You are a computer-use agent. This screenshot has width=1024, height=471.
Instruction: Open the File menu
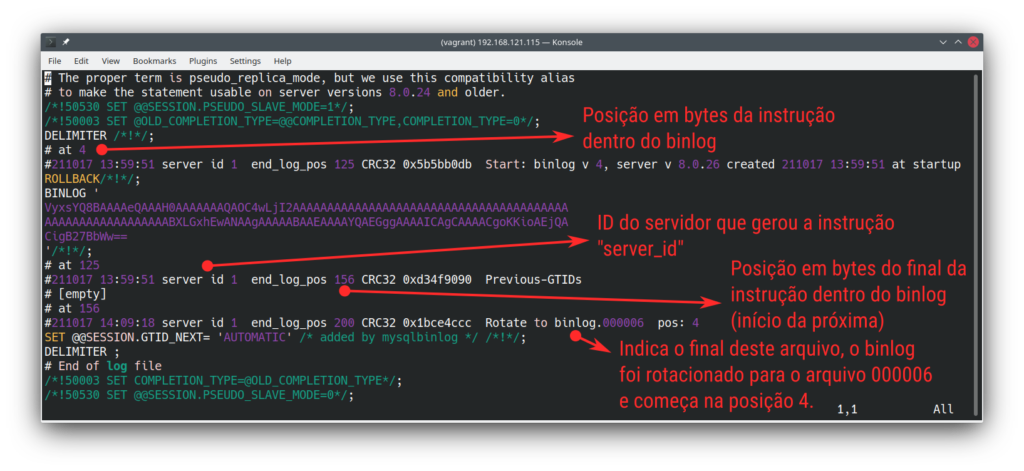(55, 61)
